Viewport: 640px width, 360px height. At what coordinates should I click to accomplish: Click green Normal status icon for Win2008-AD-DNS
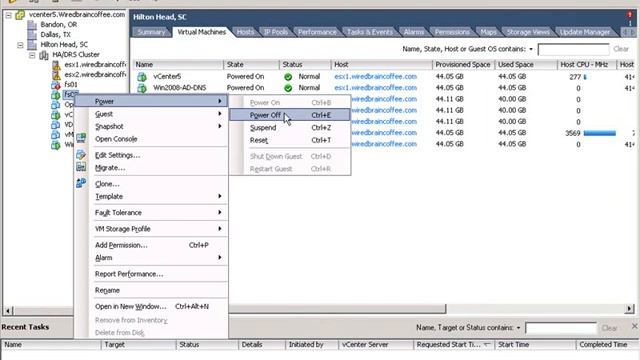coord(288,88)
